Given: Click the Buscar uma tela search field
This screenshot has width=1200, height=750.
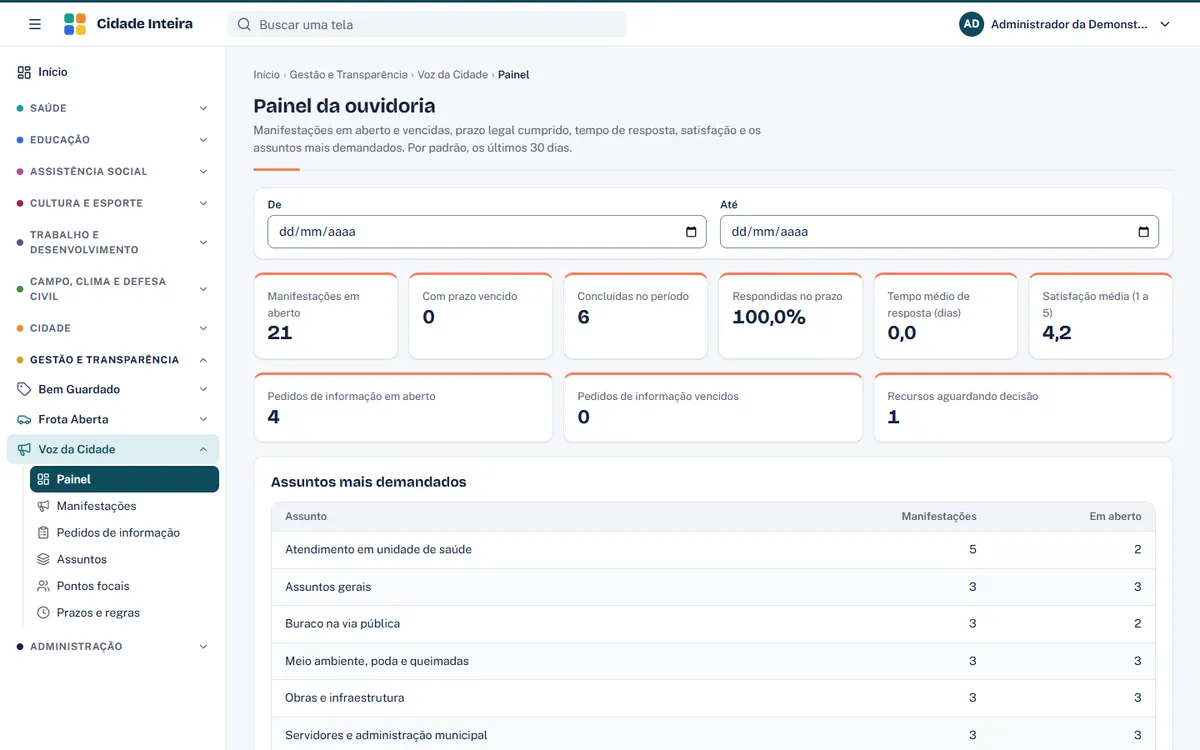Looking at the screenshot, I should [427, 24].
